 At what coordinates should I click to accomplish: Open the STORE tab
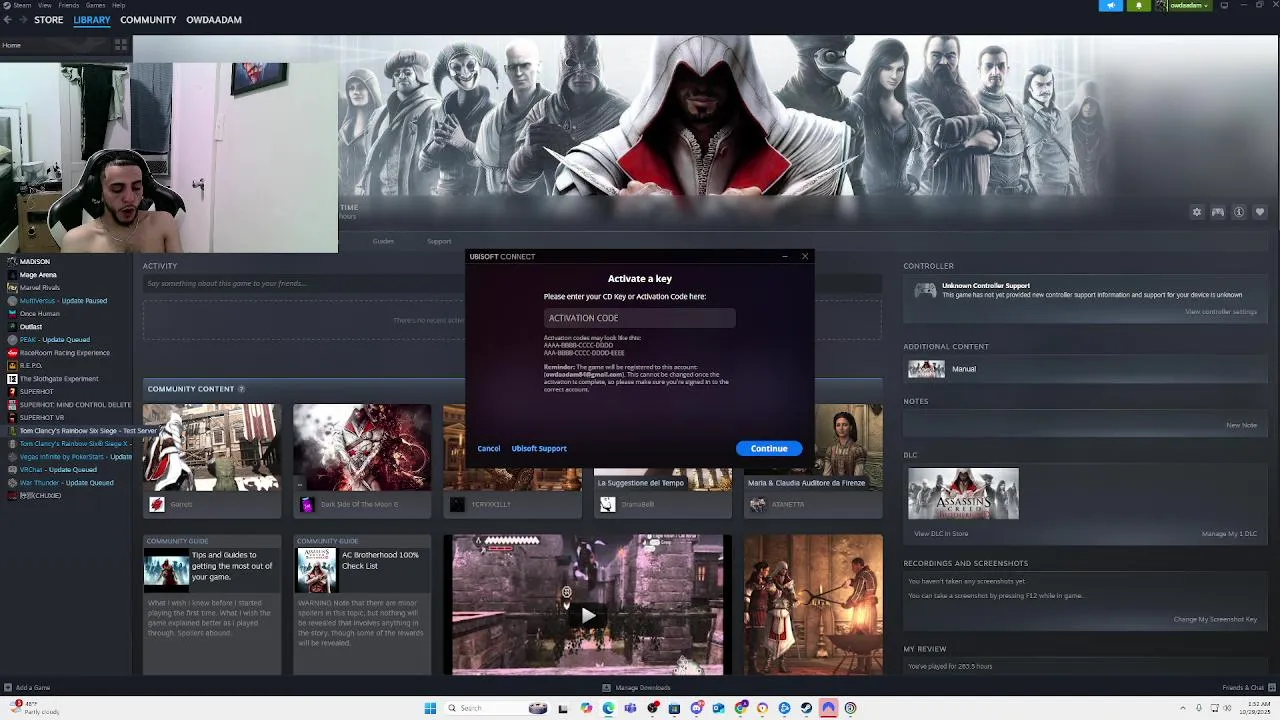point(48,20)
